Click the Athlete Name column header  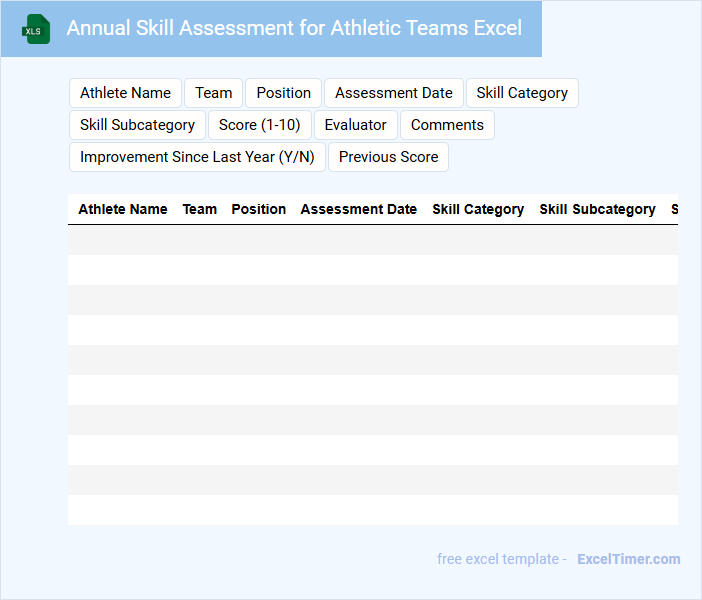122,210
